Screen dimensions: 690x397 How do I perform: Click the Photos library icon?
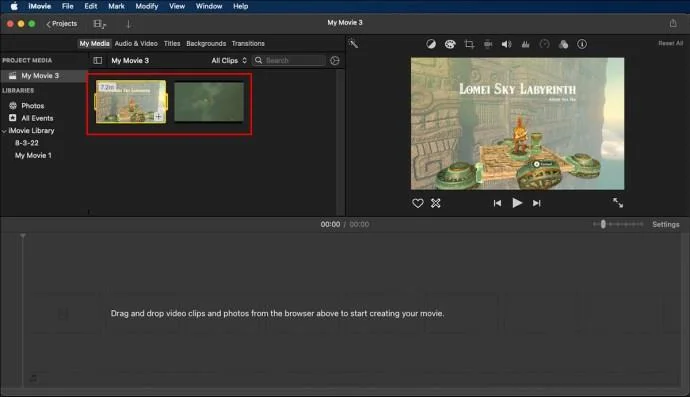pos(13,106)
